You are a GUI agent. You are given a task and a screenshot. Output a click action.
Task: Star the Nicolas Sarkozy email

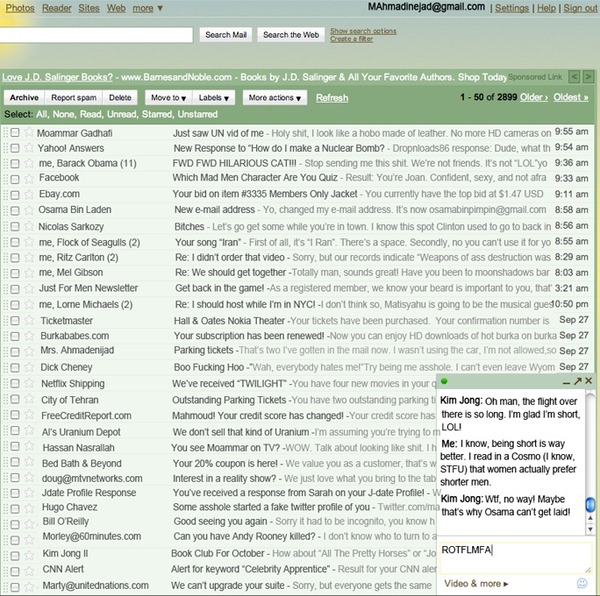click(29, 226)
